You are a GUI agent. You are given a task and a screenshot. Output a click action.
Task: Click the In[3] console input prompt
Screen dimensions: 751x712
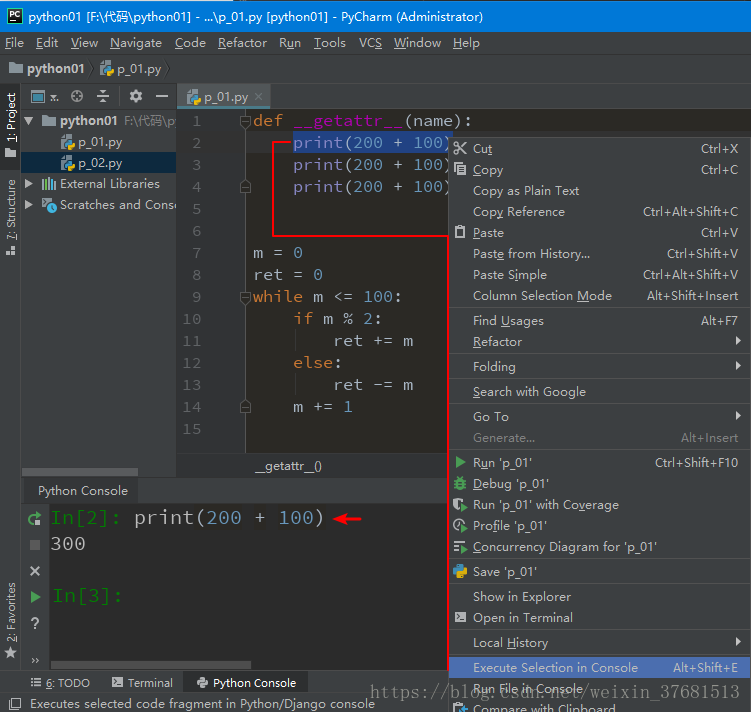(x=87, y=596)
